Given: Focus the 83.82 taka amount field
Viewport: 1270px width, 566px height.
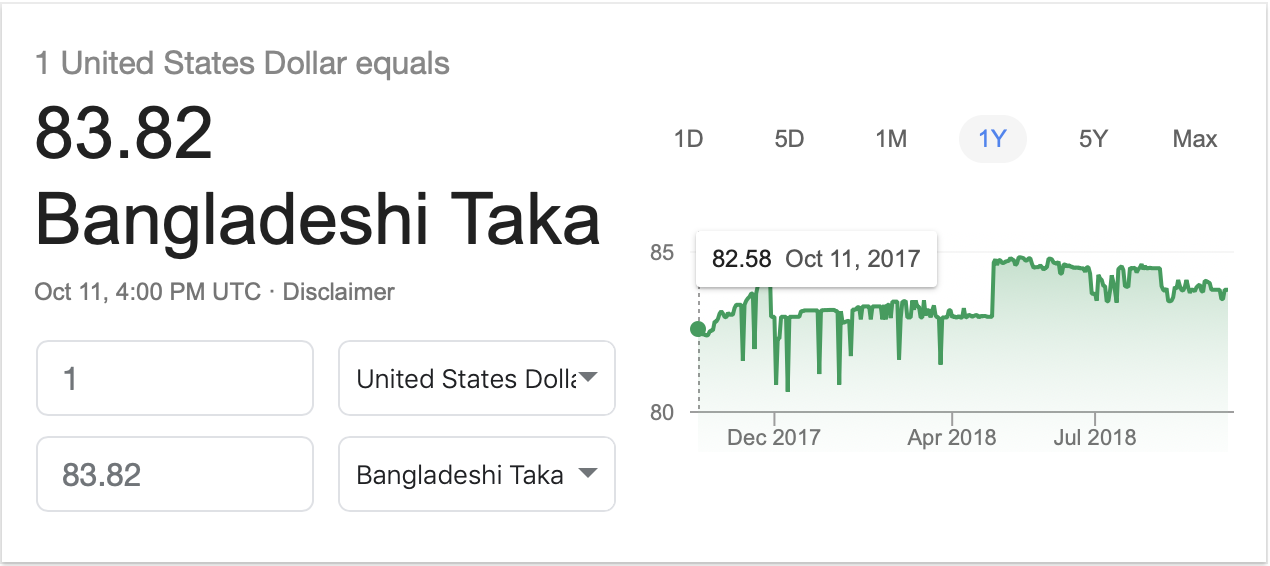Looking at the screenshot, I should pyautogui.click(x=175, y=474).
